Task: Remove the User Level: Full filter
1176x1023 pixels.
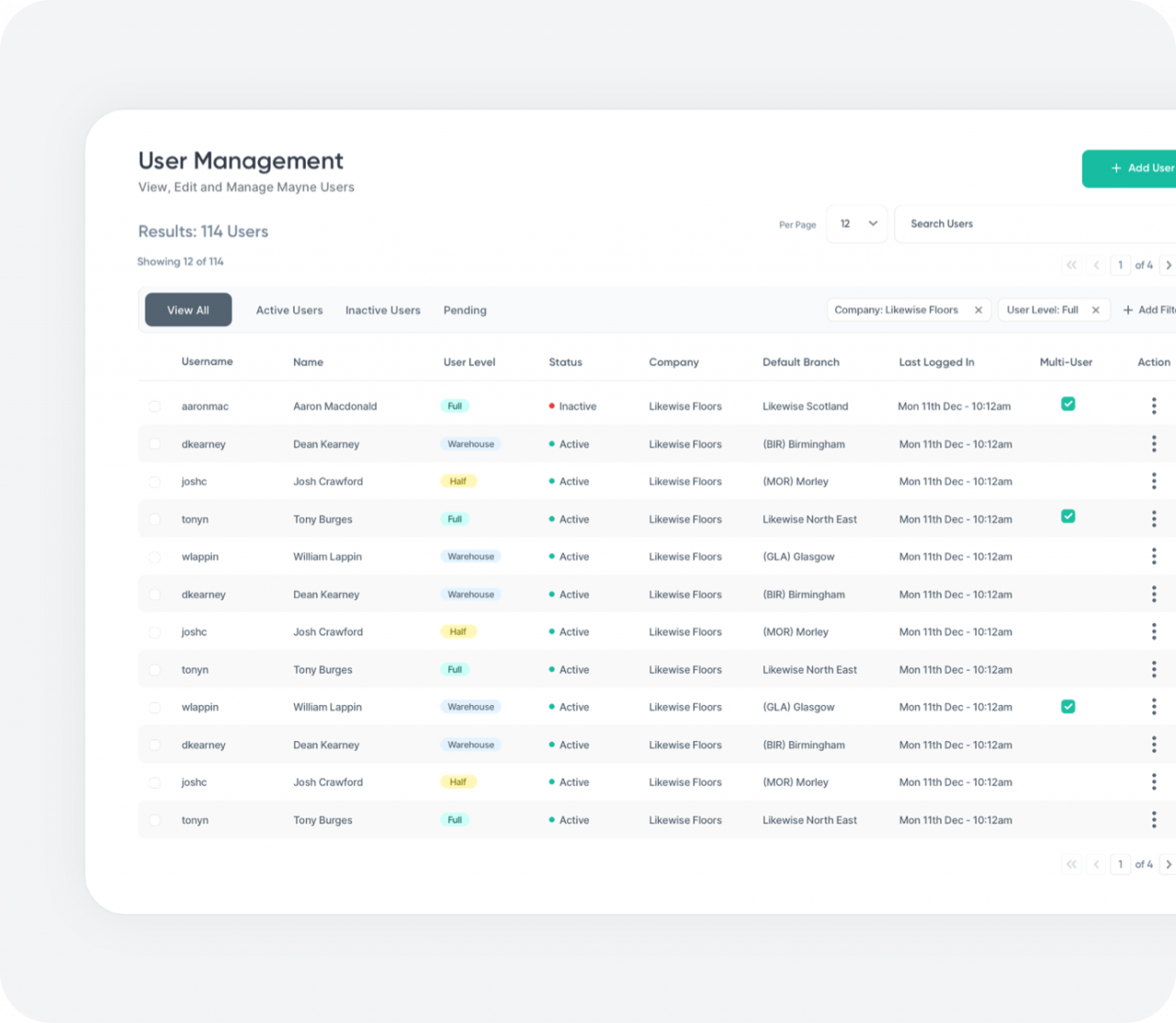Action: click(x=1096, y=311)
